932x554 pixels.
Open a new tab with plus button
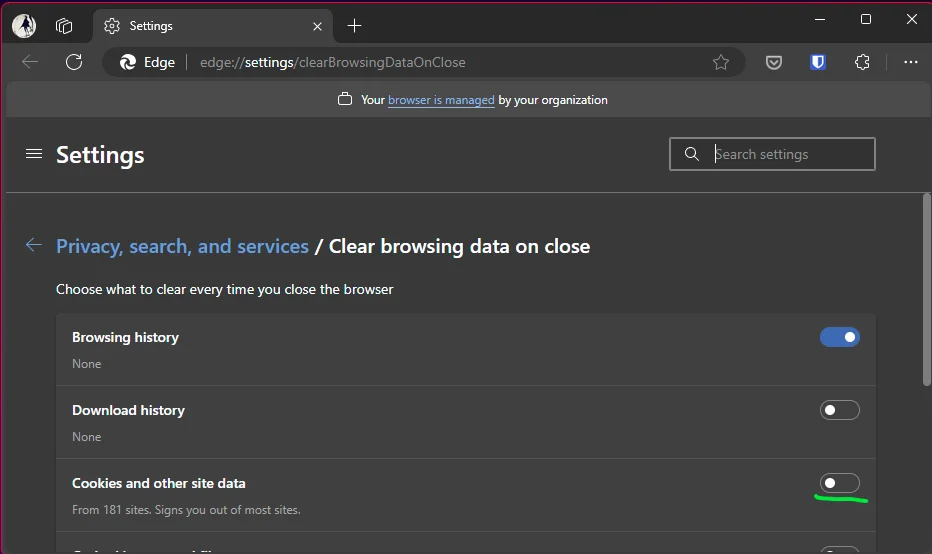(x=354, y=26)
